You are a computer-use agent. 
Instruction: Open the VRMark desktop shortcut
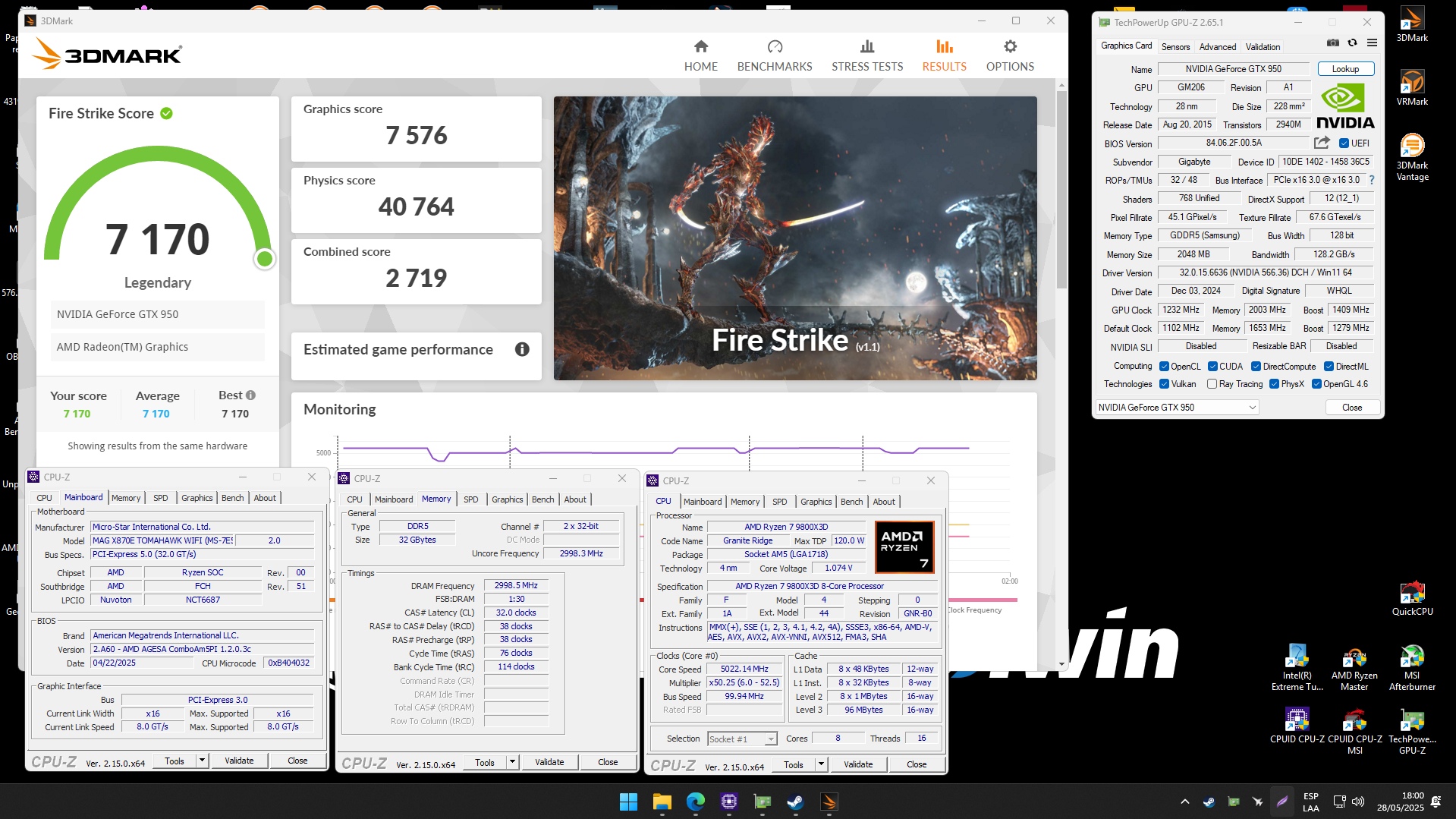coord(1412,87)
